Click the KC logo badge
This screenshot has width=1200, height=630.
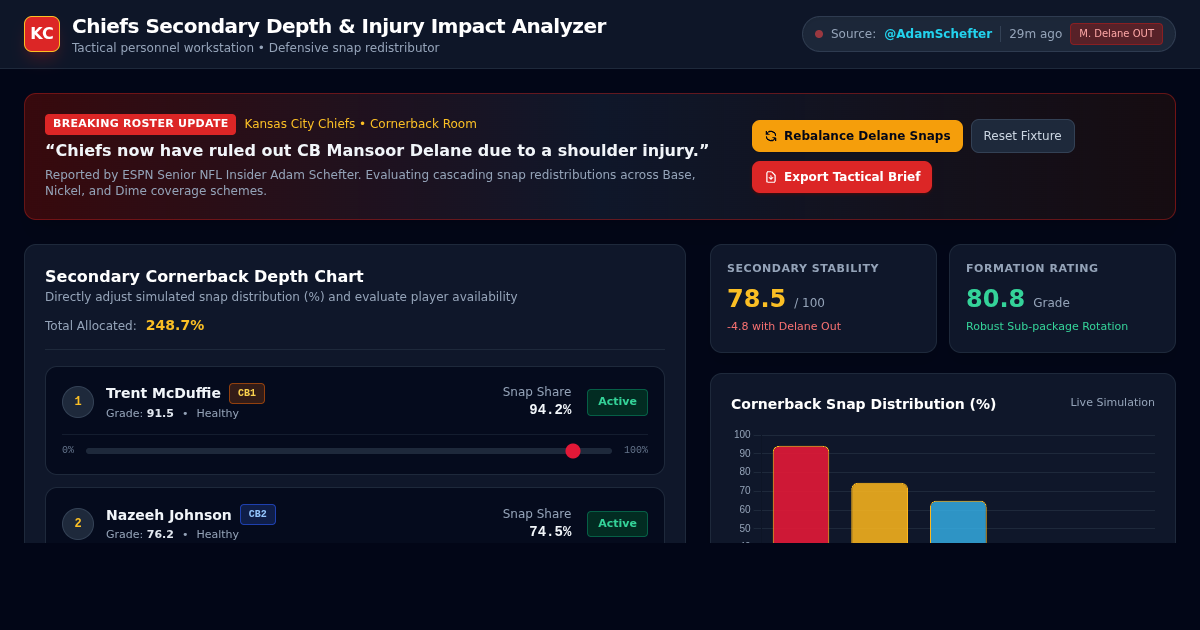pos(42,34)
